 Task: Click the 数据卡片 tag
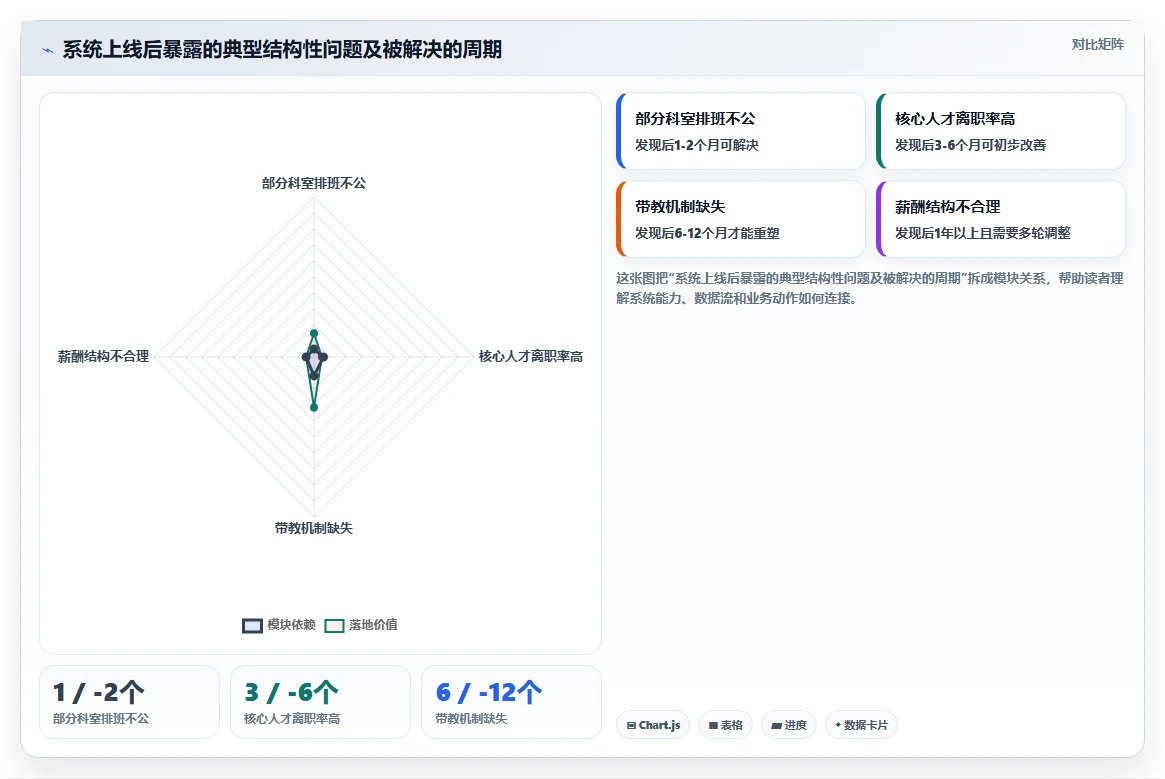tap(861, 725)
